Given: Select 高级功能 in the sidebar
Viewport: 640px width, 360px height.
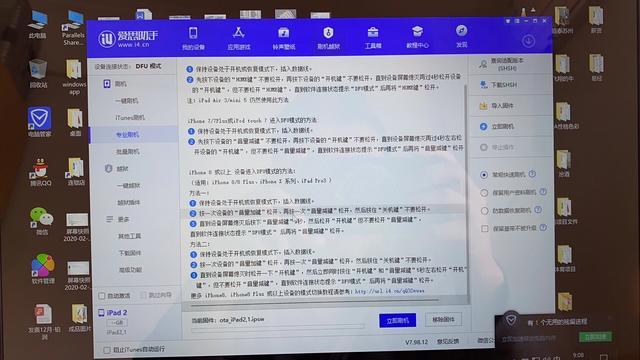Looking at the screenshot, I should [131, 270].
